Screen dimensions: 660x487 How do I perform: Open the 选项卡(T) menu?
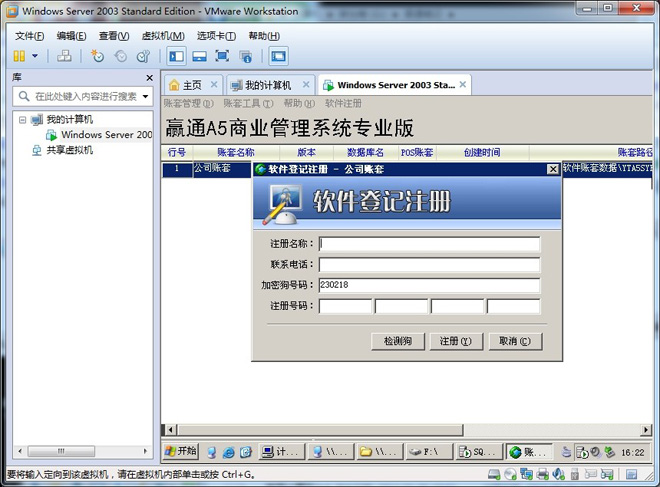click(216, 36)
